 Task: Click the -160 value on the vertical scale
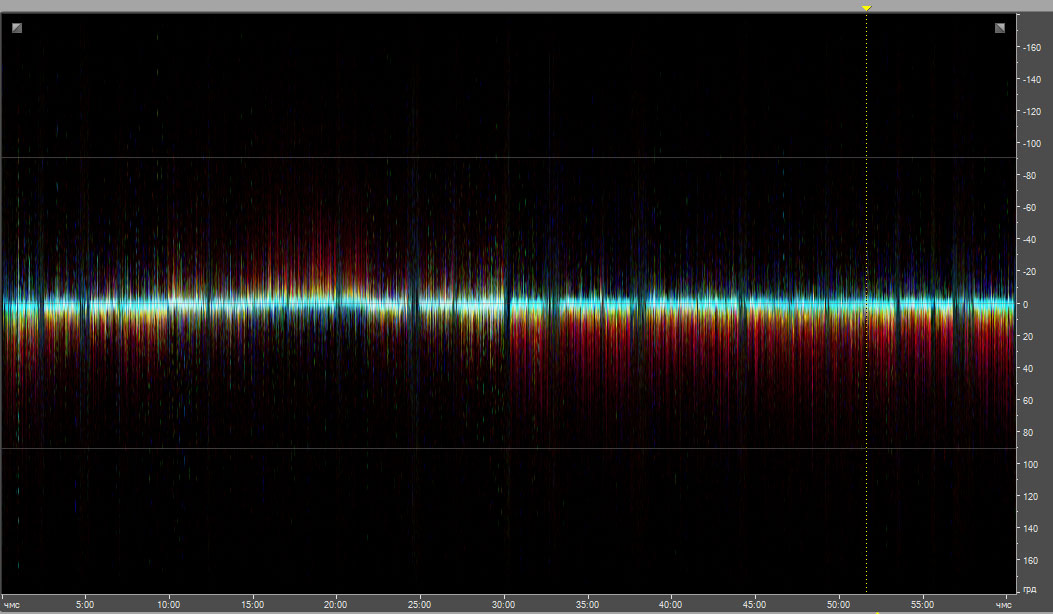tap(1033, 47)
